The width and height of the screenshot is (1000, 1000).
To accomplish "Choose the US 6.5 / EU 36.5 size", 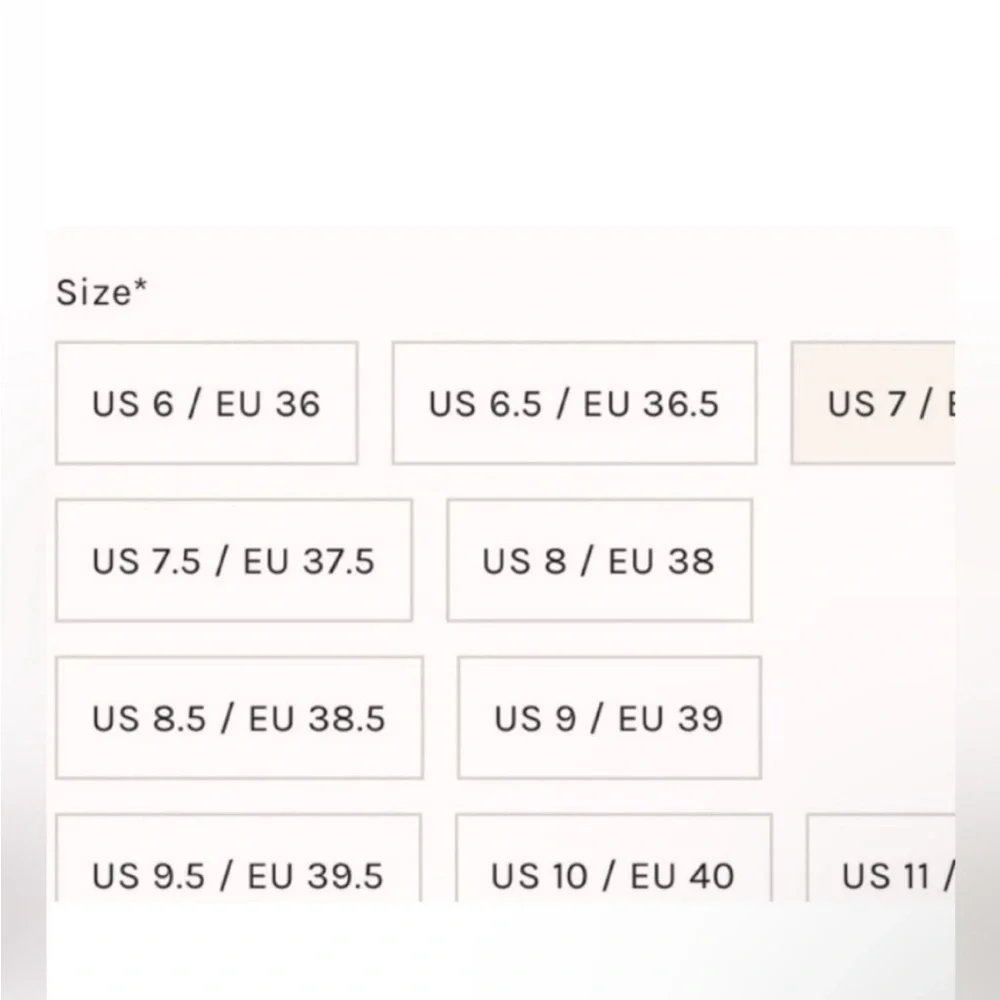I will [575, 403].
